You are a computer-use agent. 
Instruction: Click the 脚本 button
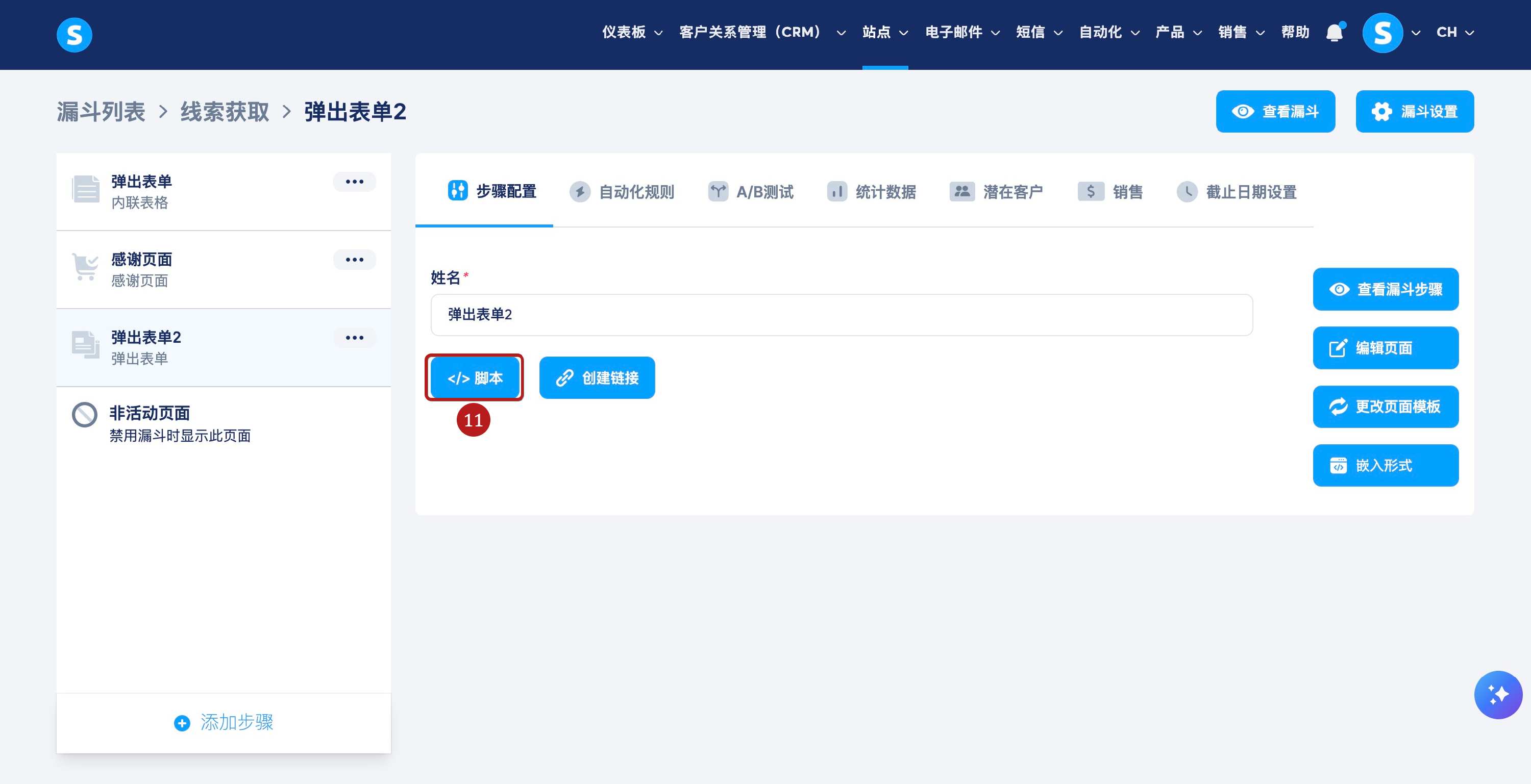tap(474, 378)
